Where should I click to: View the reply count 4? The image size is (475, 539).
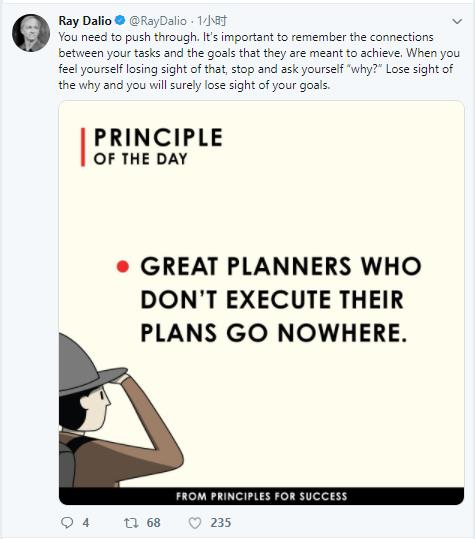86,523
